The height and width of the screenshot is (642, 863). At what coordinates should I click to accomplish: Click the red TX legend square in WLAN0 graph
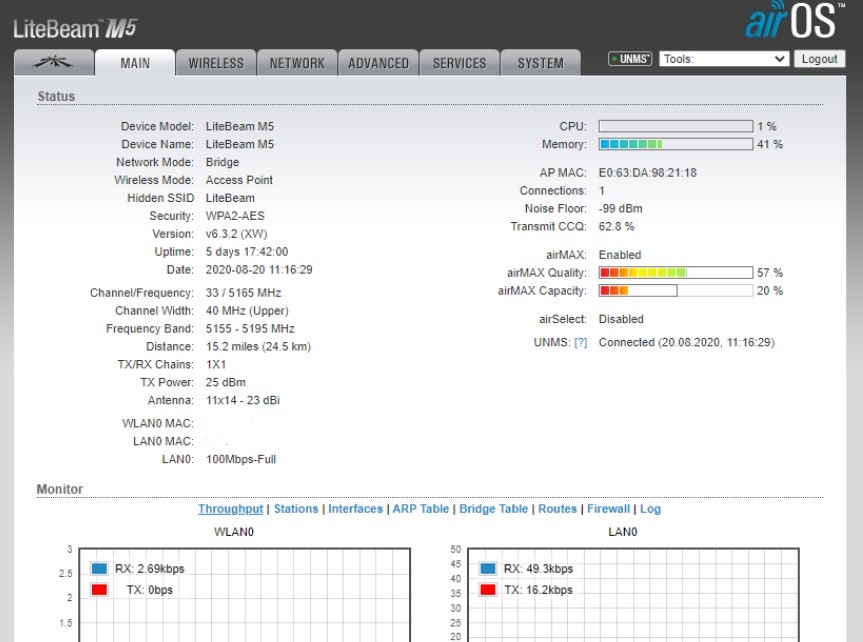click(x=100, y=590)
